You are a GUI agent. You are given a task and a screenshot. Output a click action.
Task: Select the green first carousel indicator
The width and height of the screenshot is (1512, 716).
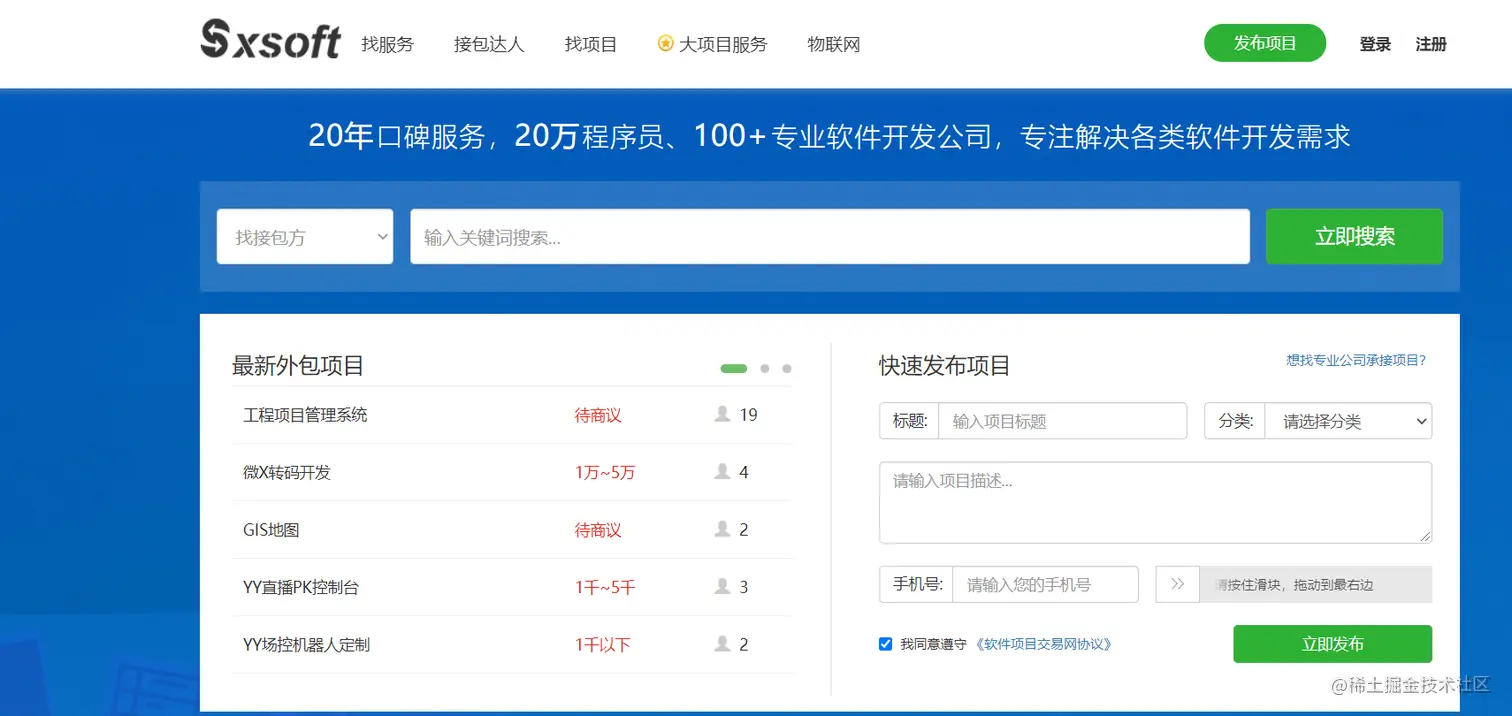click(x=734, y=368)
